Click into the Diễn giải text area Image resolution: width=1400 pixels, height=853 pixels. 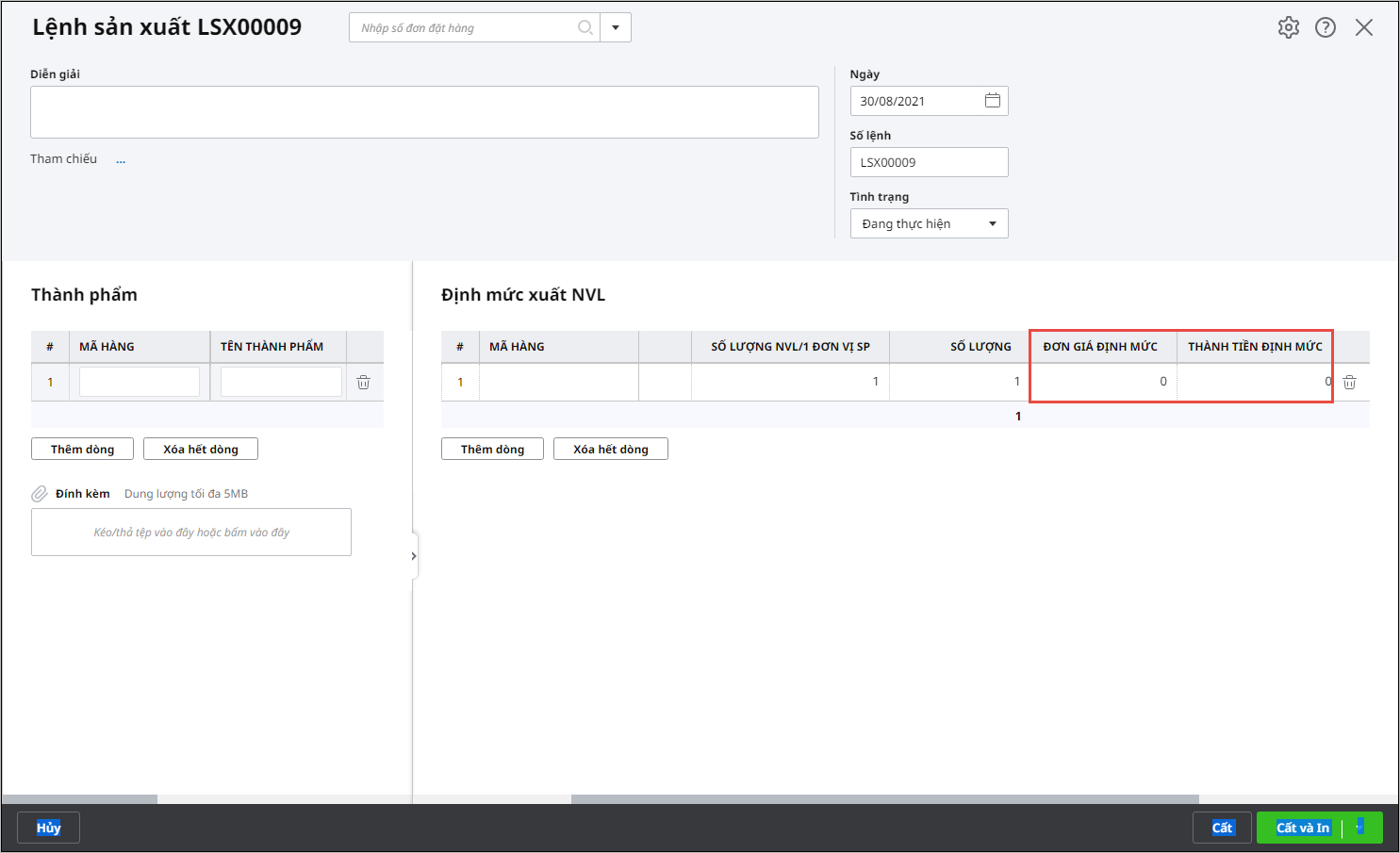click(424, 112)
